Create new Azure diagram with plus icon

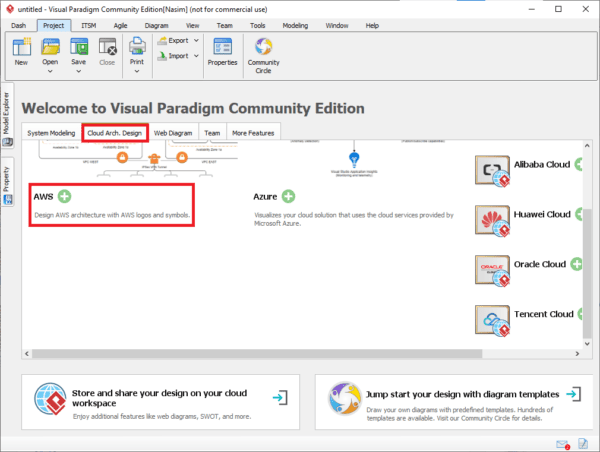click(289, 196)
